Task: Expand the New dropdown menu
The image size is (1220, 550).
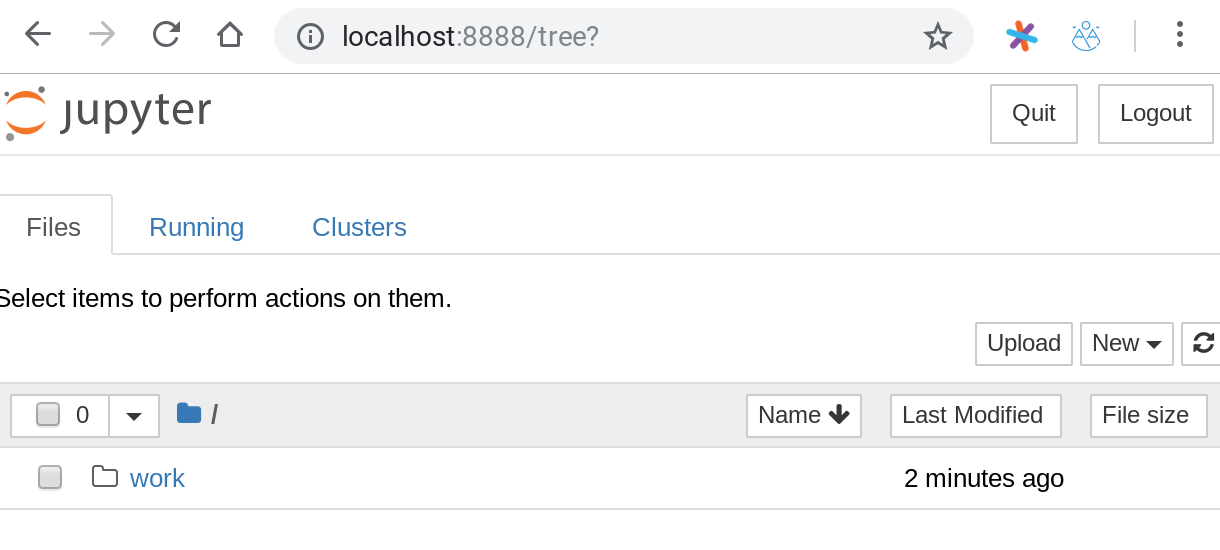Action: [x=1126, y=343]
